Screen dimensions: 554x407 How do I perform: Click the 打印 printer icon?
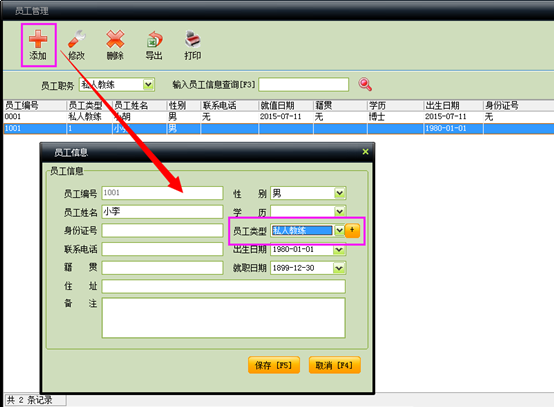click(x=193, y=39)
